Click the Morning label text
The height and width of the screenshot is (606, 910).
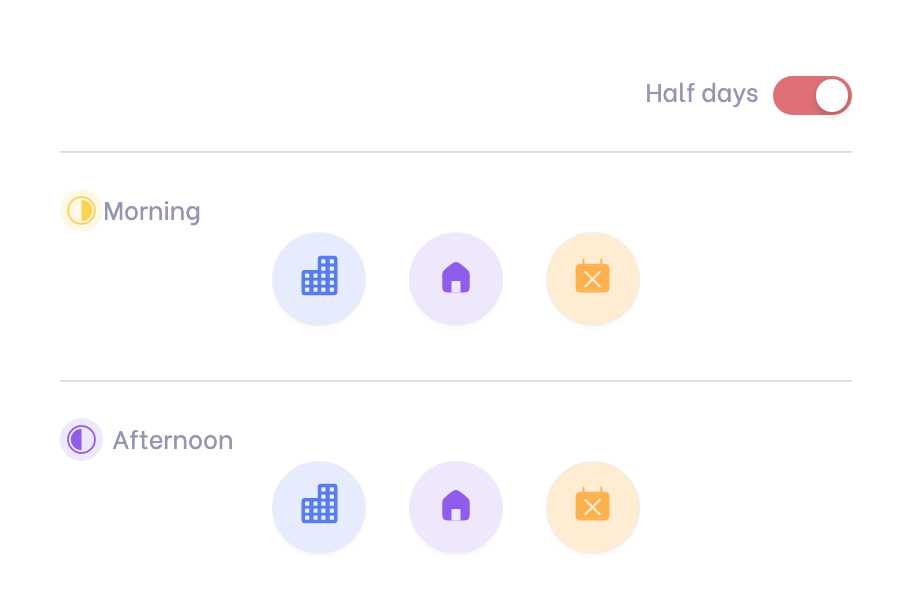click(152, 212)
